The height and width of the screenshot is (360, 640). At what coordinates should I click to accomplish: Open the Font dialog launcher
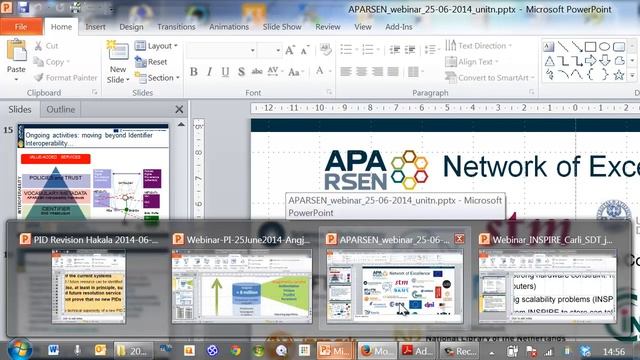point(329,93)
